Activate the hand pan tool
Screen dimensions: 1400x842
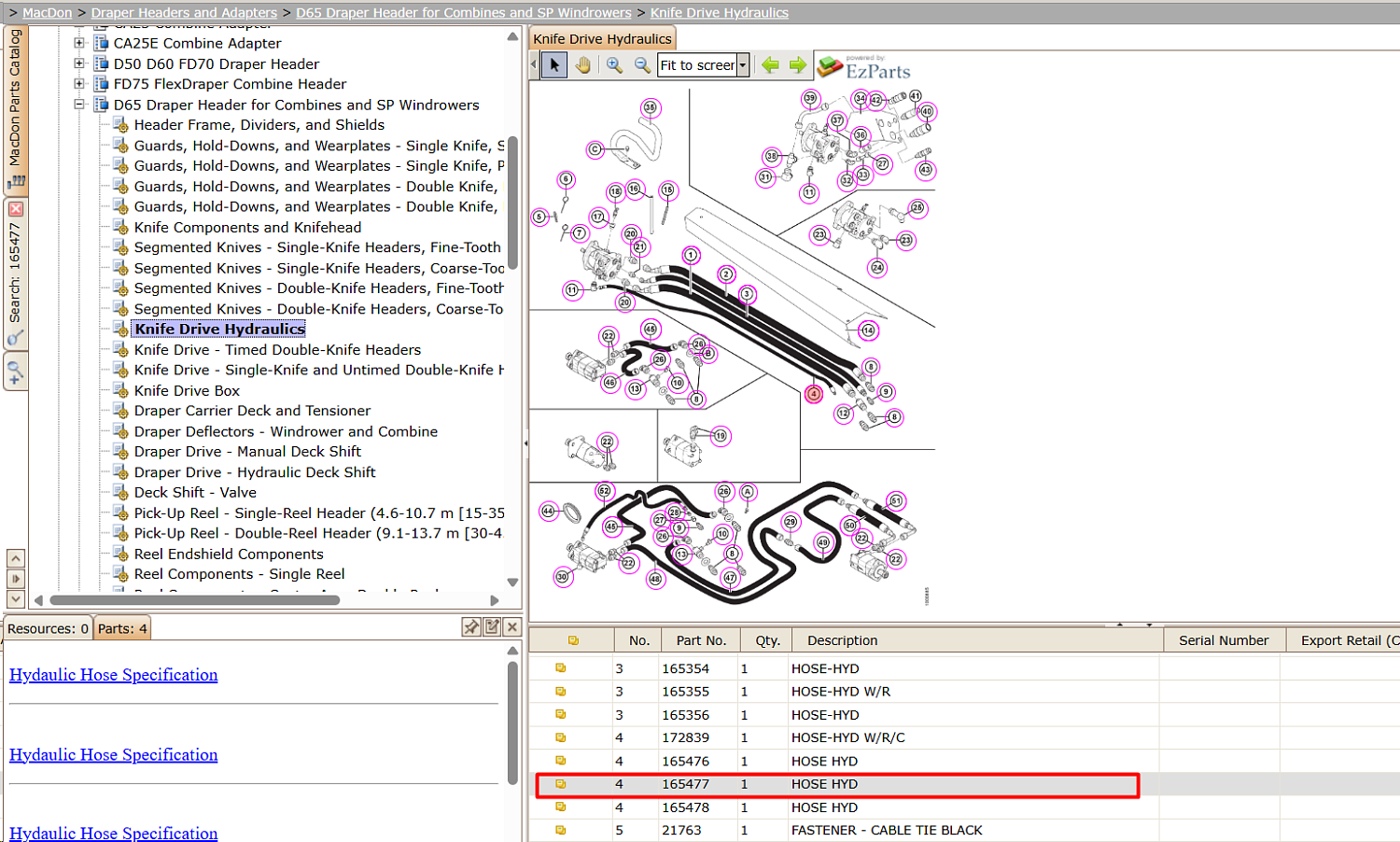tap(583, 64)
